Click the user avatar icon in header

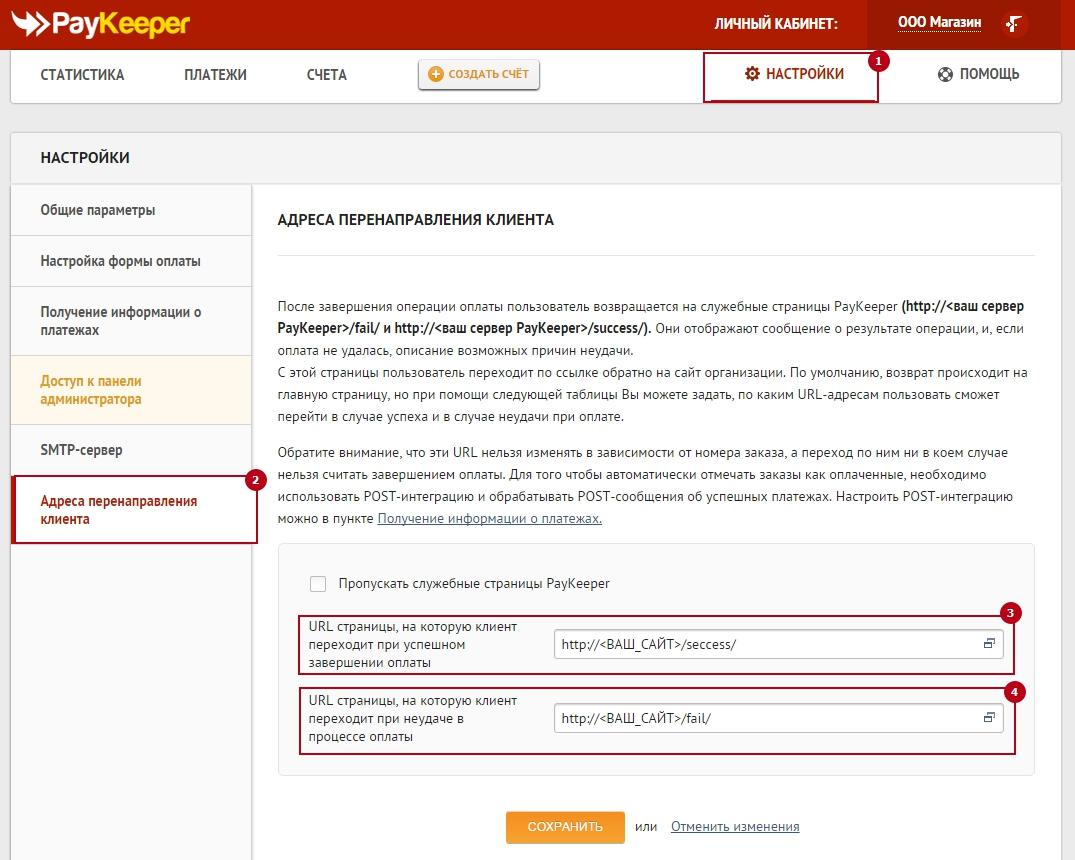tap(1015, 23)
